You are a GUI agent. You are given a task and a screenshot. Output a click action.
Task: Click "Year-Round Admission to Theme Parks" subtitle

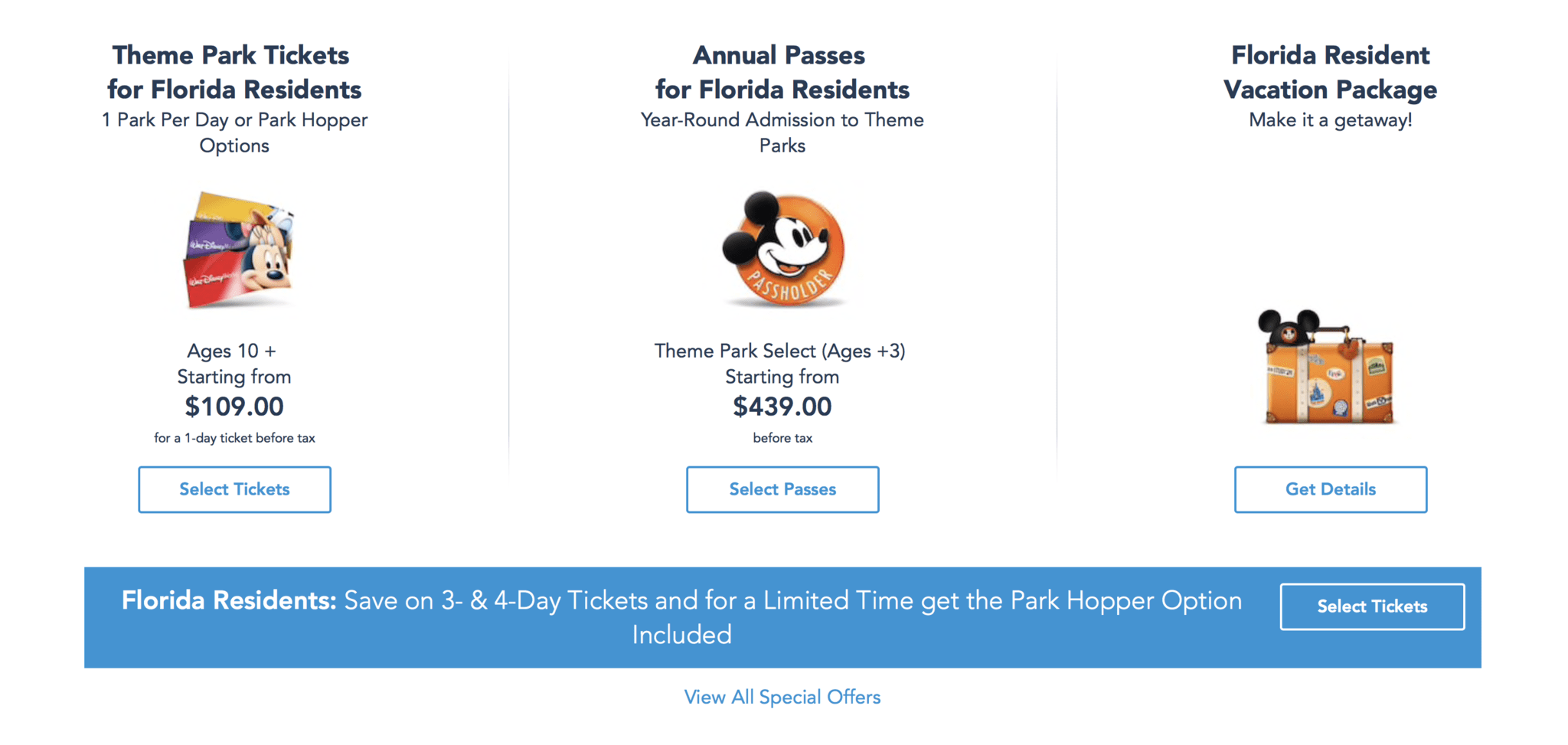click(x=782, y=132)
